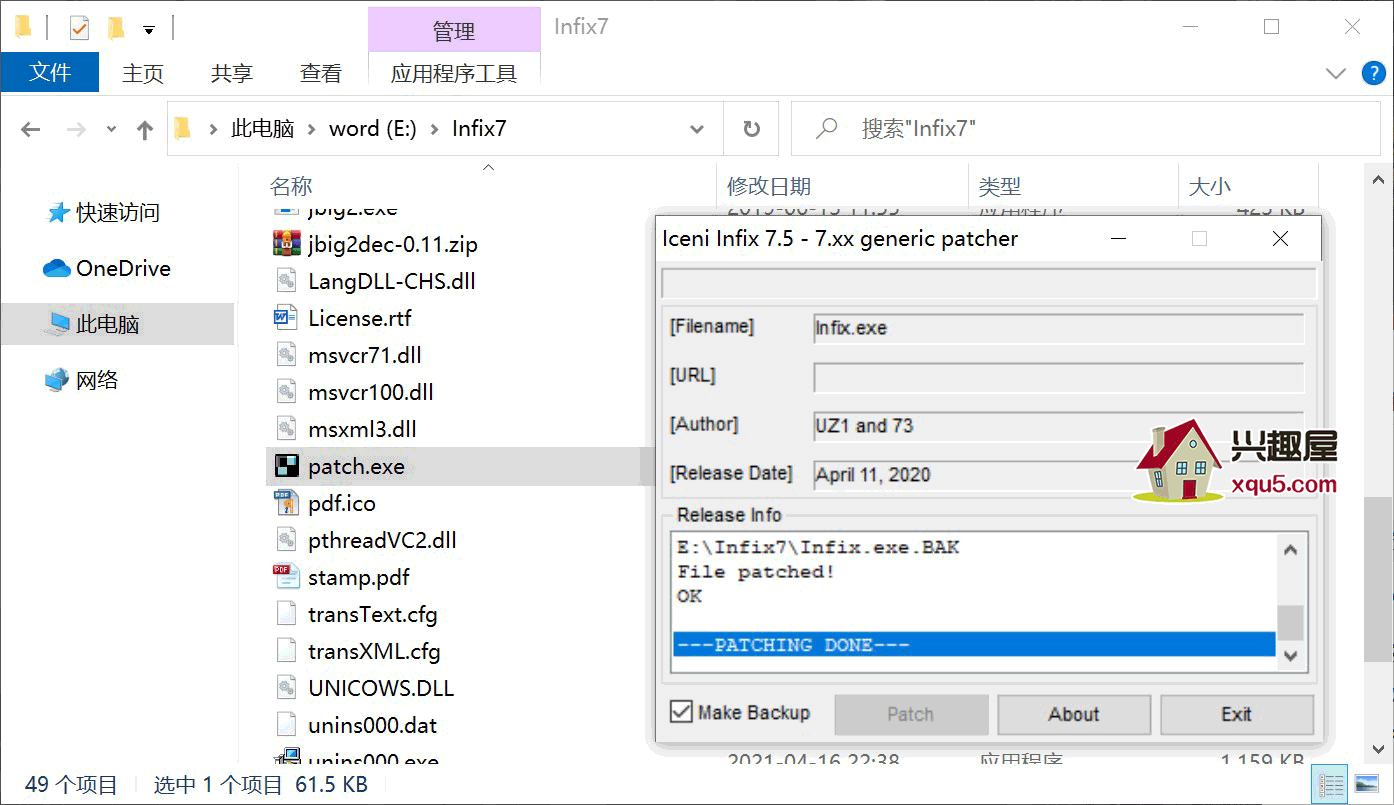Viewport: 1394px width, 805px height.
Task: Open the quick access toolbar dropdown arrow
Action: pyautogui.click(x=149, y=30)
